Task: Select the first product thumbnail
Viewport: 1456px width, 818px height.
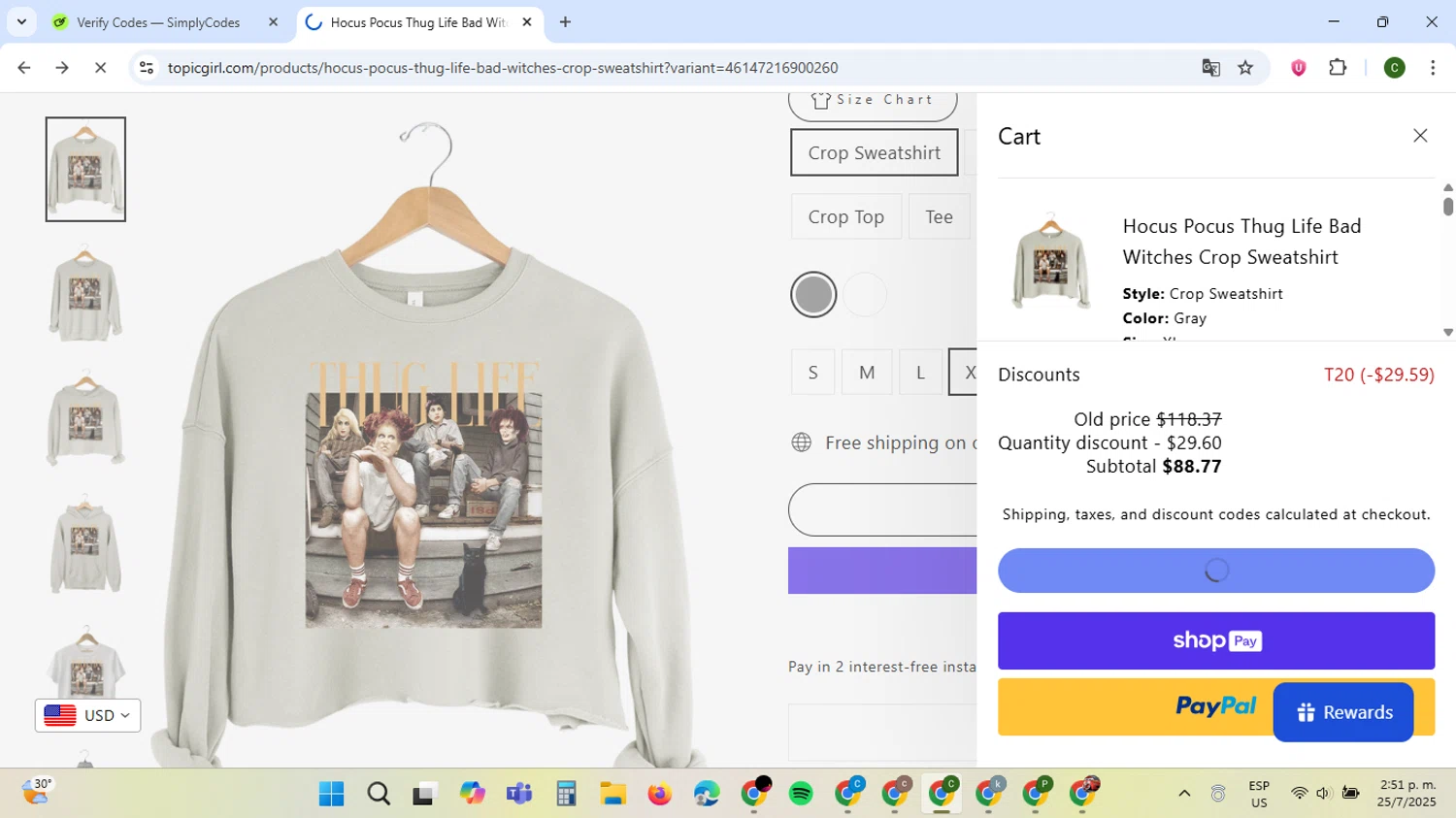Action: click(85, 170)
